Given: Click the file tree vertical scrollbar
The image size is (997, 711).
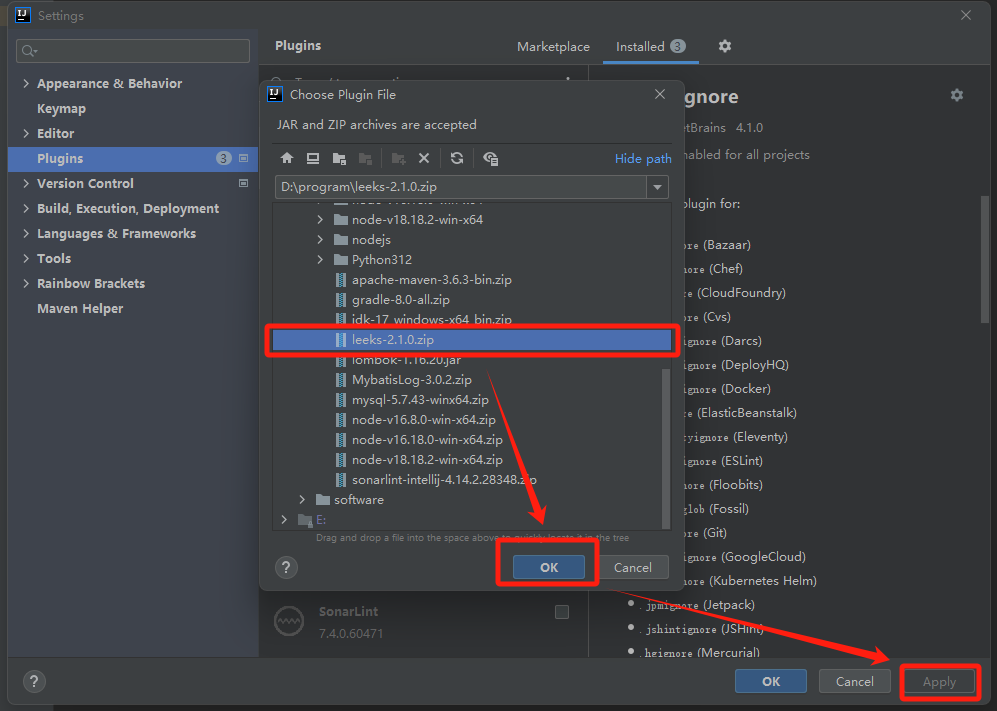Looking at the screenshot, I should [666, 448].
